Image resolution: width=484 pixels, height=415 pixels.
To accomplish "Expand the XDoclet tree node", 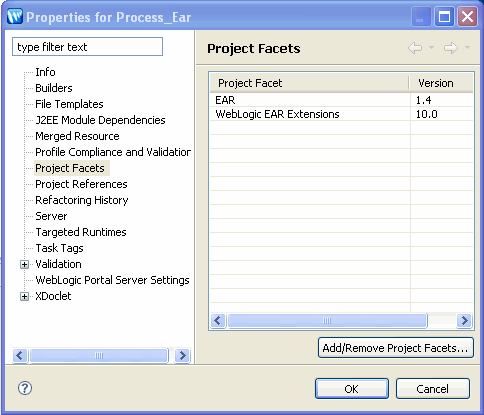I will click(24, 296).
